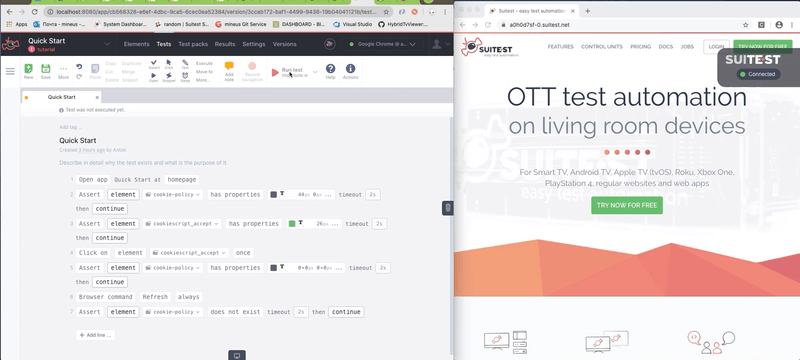Screen dimensions: 800x360
Task: Click the Add note icon
Action: pos(229,71)
